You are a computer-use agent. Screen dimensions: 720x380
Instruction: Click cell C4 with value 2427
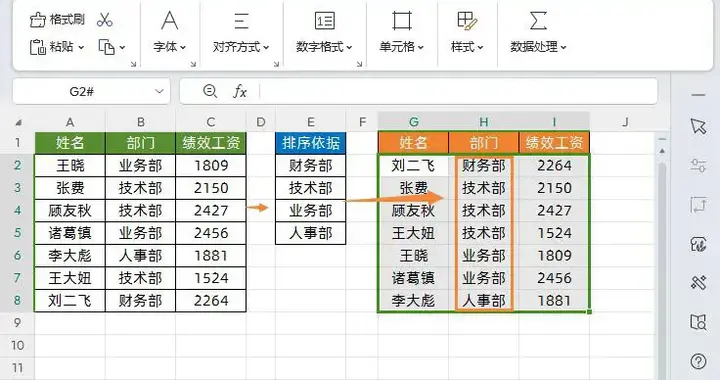coord(211,211)
